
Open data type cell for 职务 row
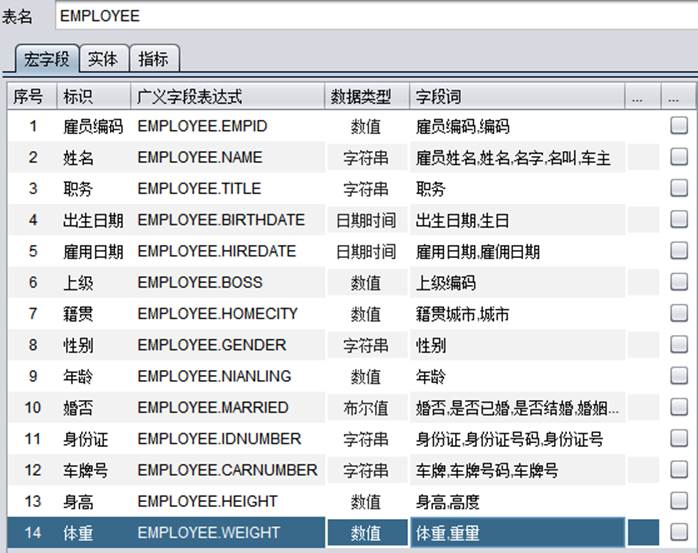(366, 189)
